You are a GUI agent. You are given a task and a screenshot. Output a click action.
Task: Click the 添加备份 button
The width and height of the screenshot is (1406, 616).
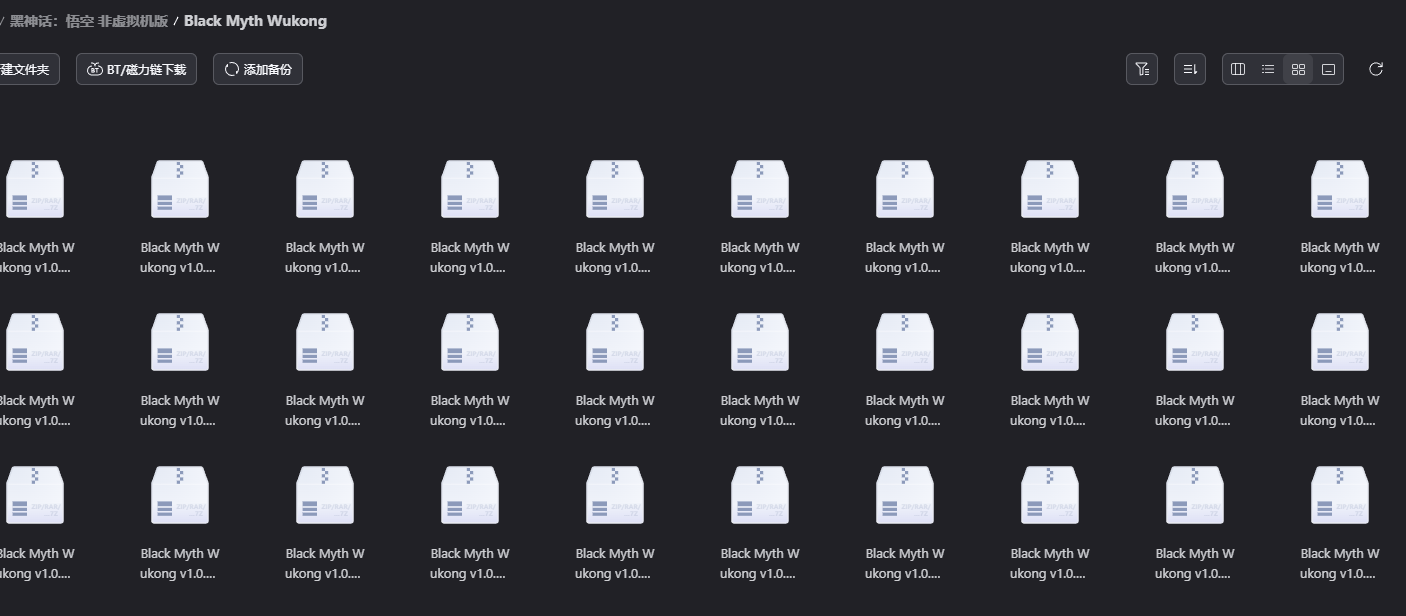(258, 69)
